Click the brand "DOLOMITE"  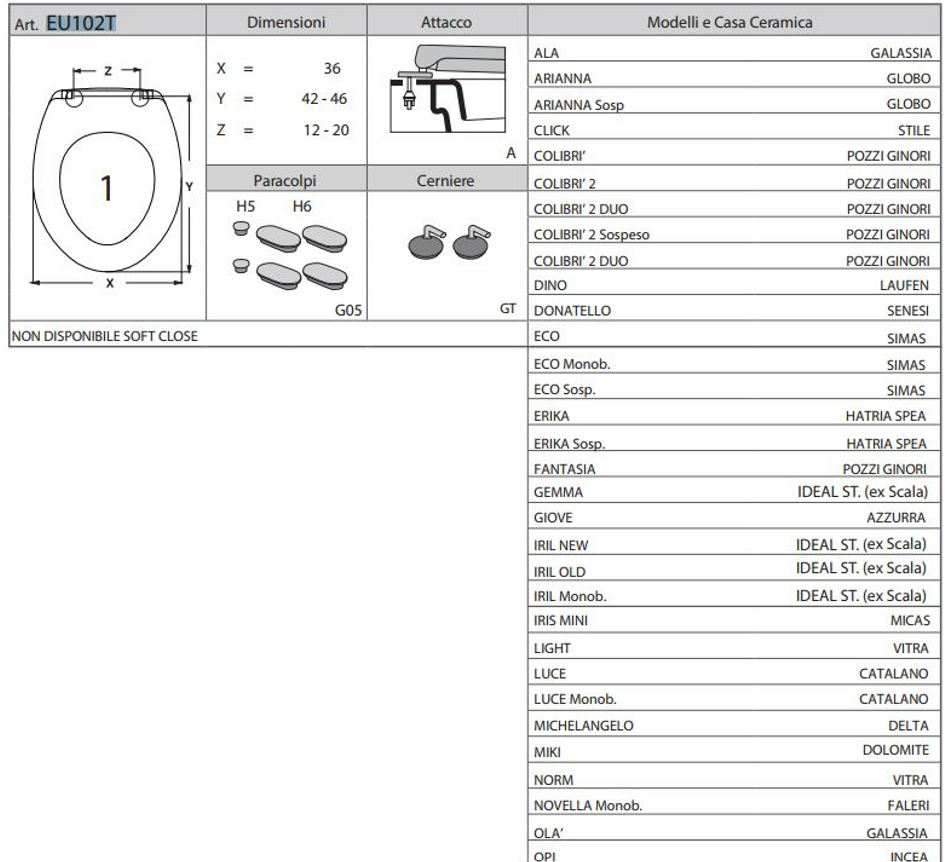click(895, 751)
